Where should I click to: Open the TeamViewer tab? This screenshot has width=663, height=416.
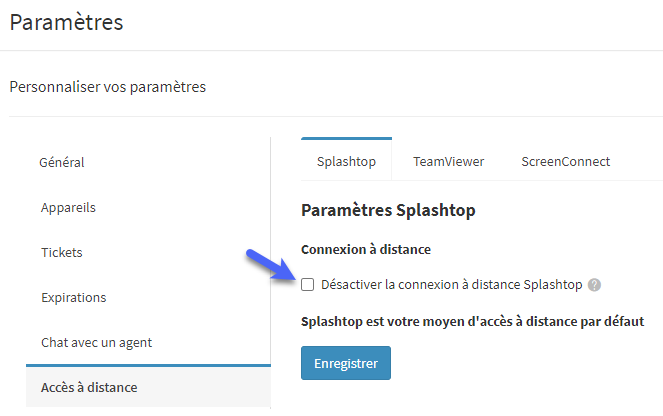tap(448, 161)
